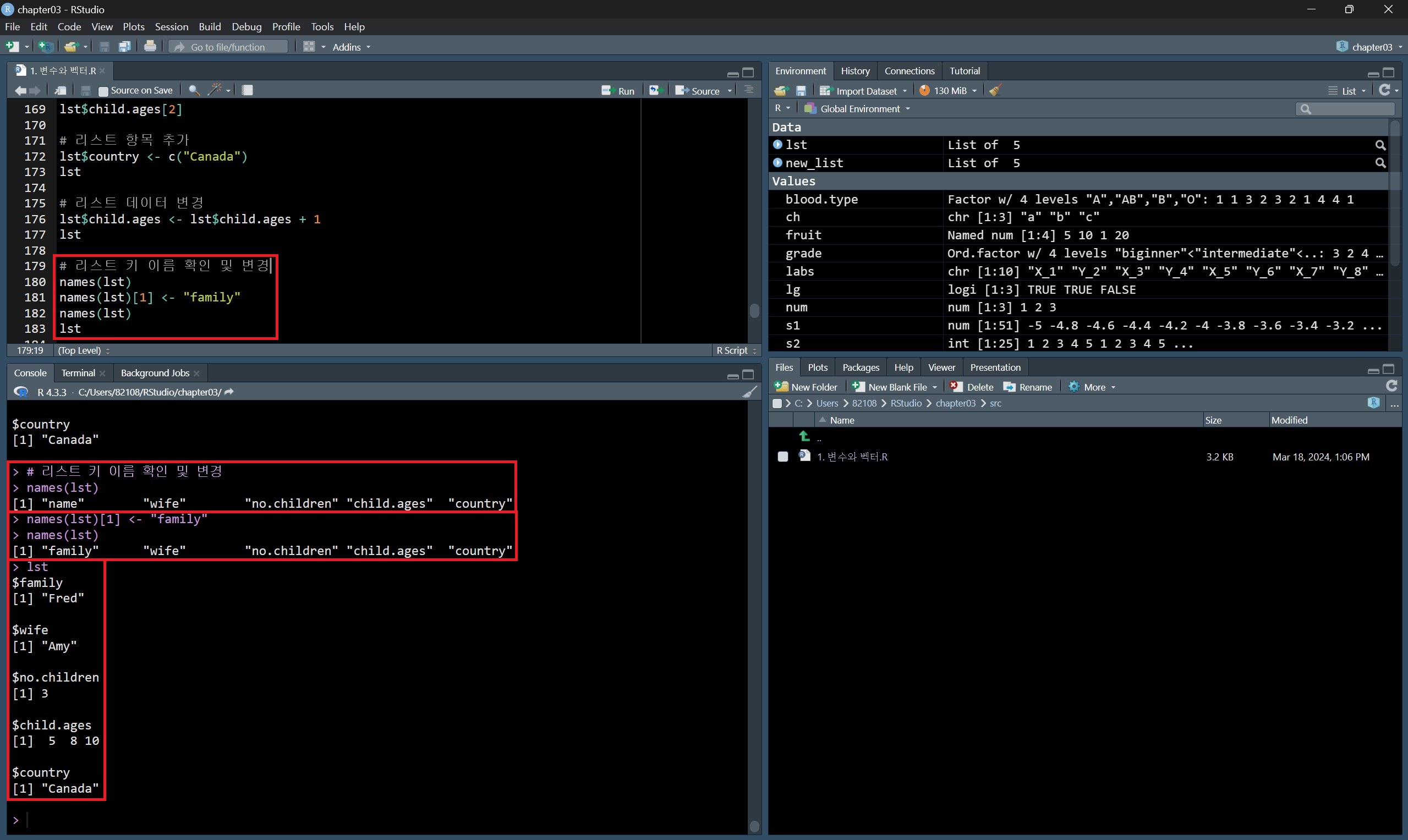
Task: Click the print current file icon
Action: click(x=150, y=46)
